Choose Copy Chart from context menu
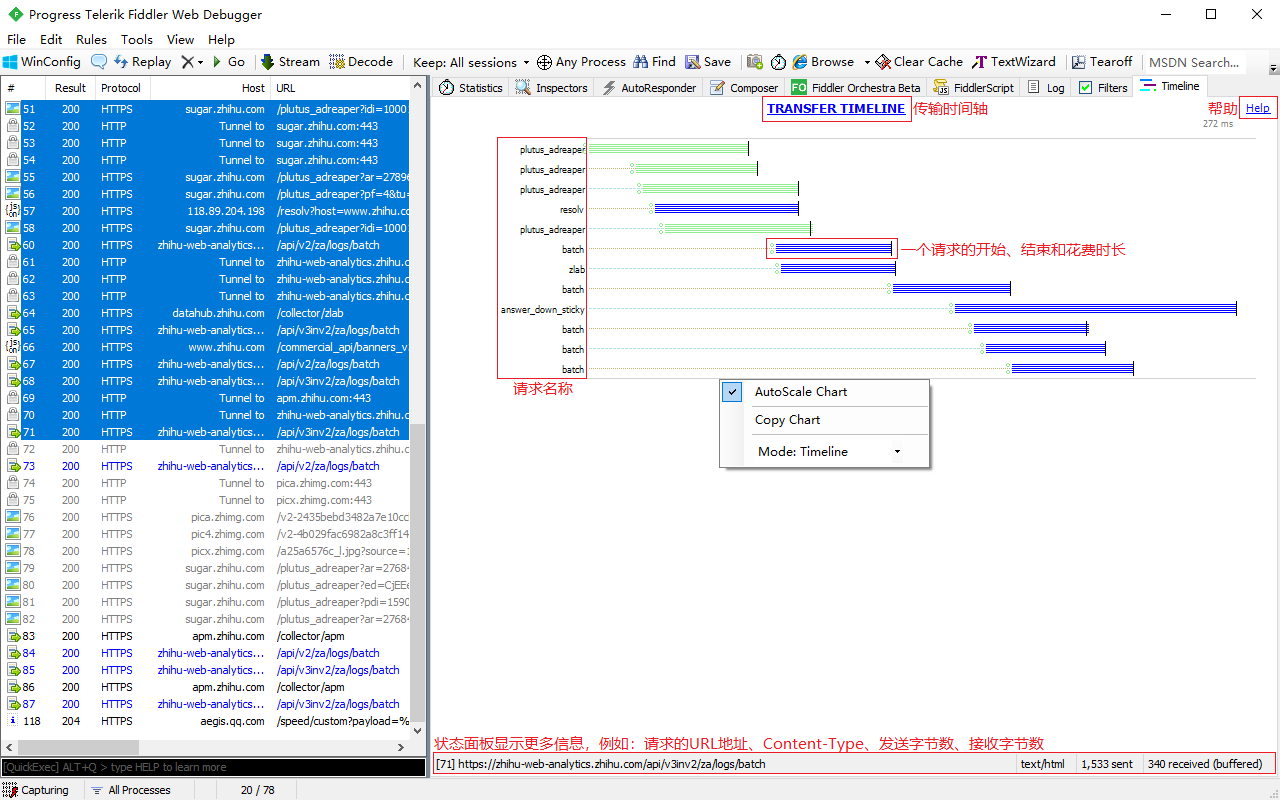Viewport: 1280px width, 800px height. pos(787,420)
